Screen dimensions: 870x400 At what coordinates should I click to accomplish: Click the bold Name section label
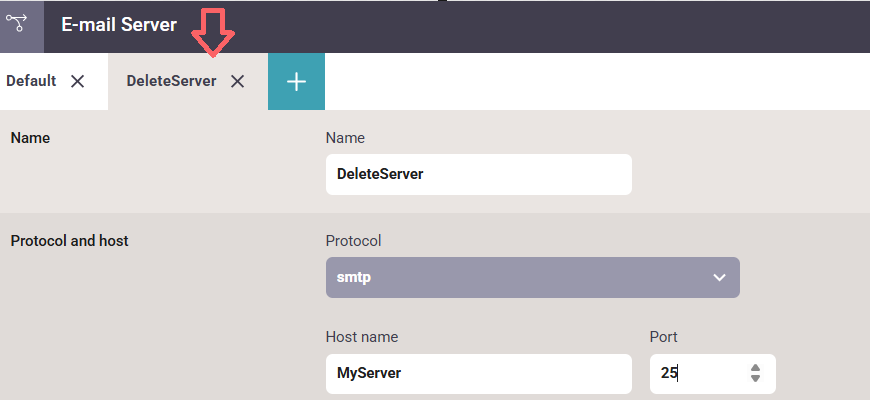point(30,138)
